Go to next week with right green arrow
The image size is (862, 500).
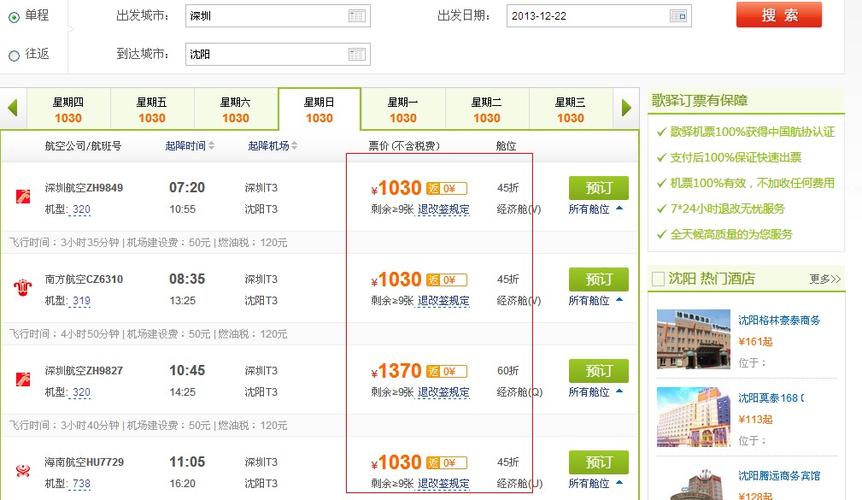[626, 107]
